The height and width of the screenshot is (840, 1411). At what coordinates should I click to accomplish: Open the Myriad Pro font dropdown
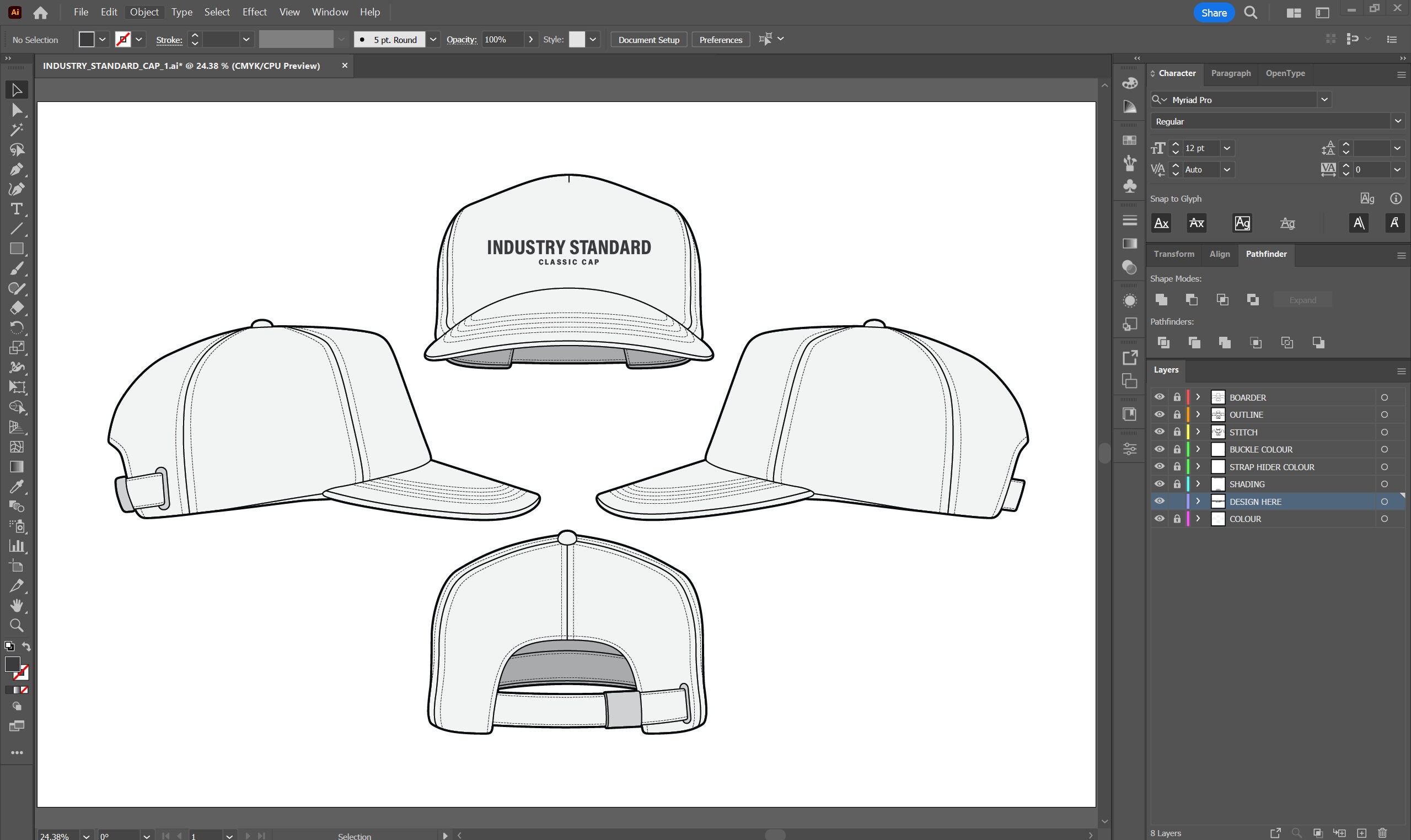tap(1325, 100)
